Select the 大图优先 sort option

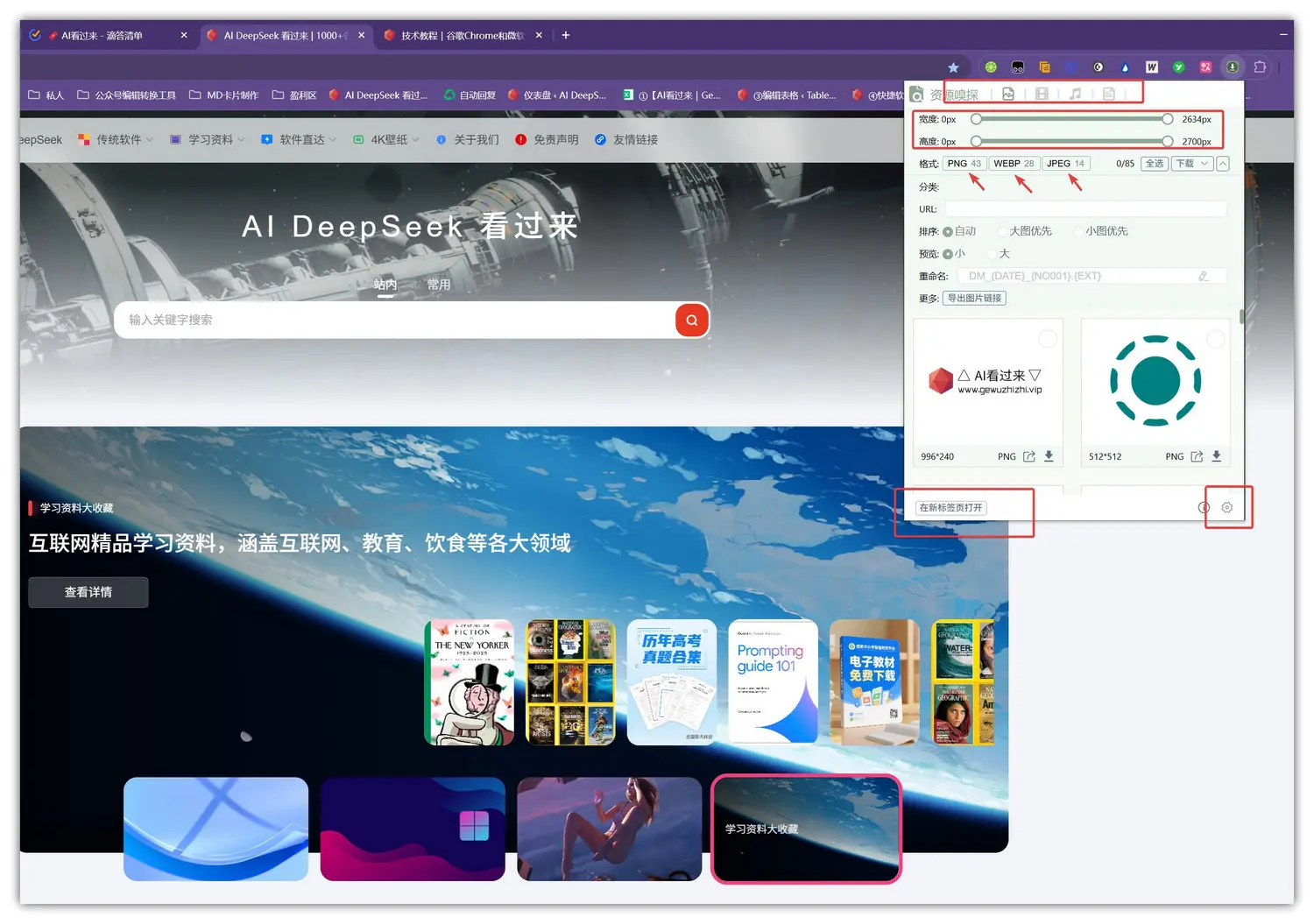tap(1003, 231)
